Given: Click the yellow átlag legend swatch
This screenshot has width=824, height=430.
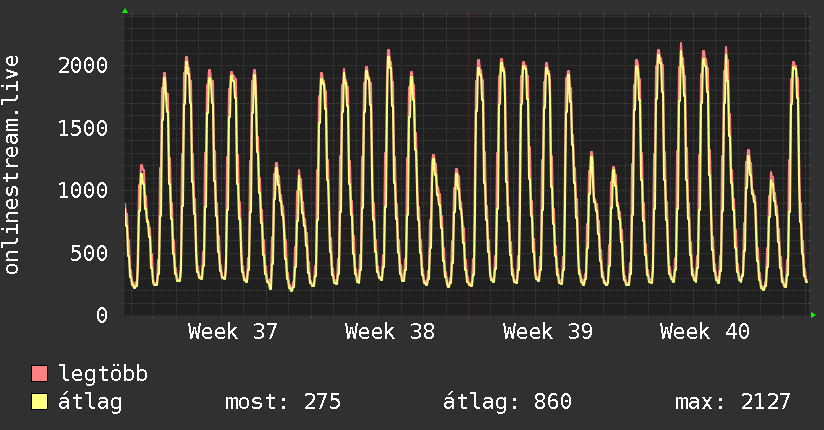Looking at the screenshot, I should pos(39,402).
